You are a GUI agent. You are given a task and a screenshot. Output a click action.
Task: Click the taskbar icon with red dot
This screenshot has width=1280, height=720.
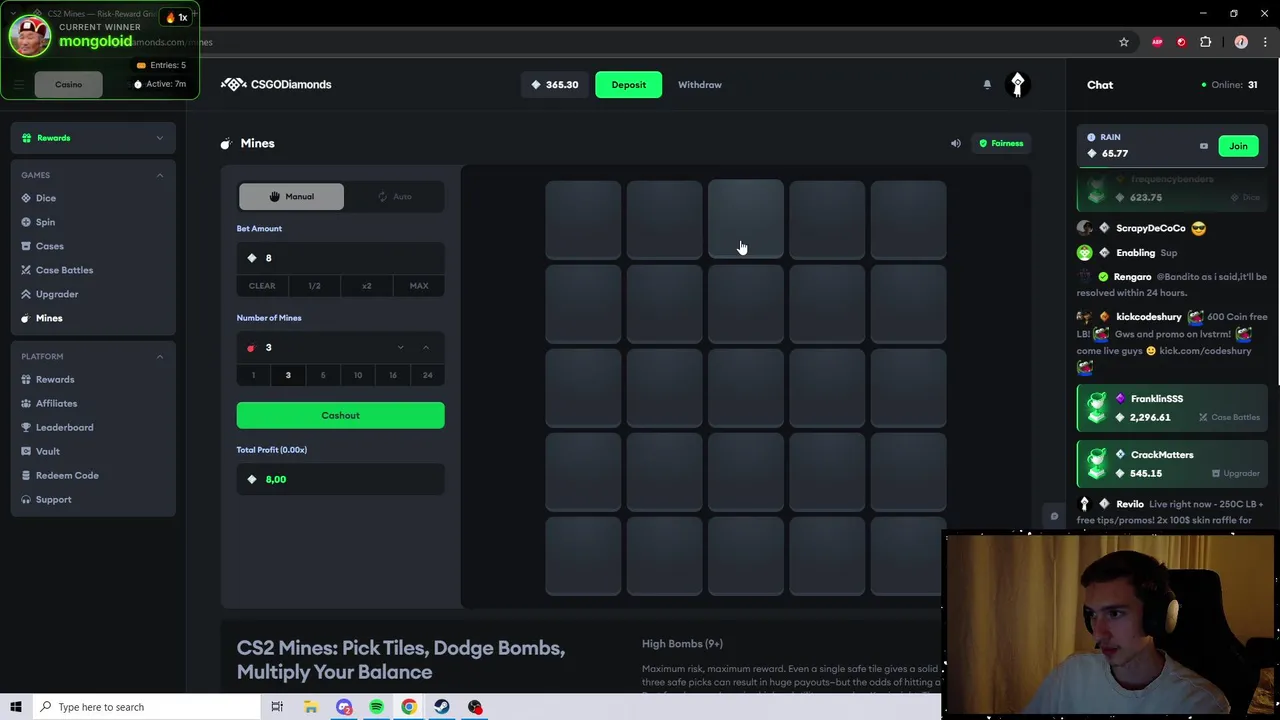pyautogui.click(x=475, y=707)
